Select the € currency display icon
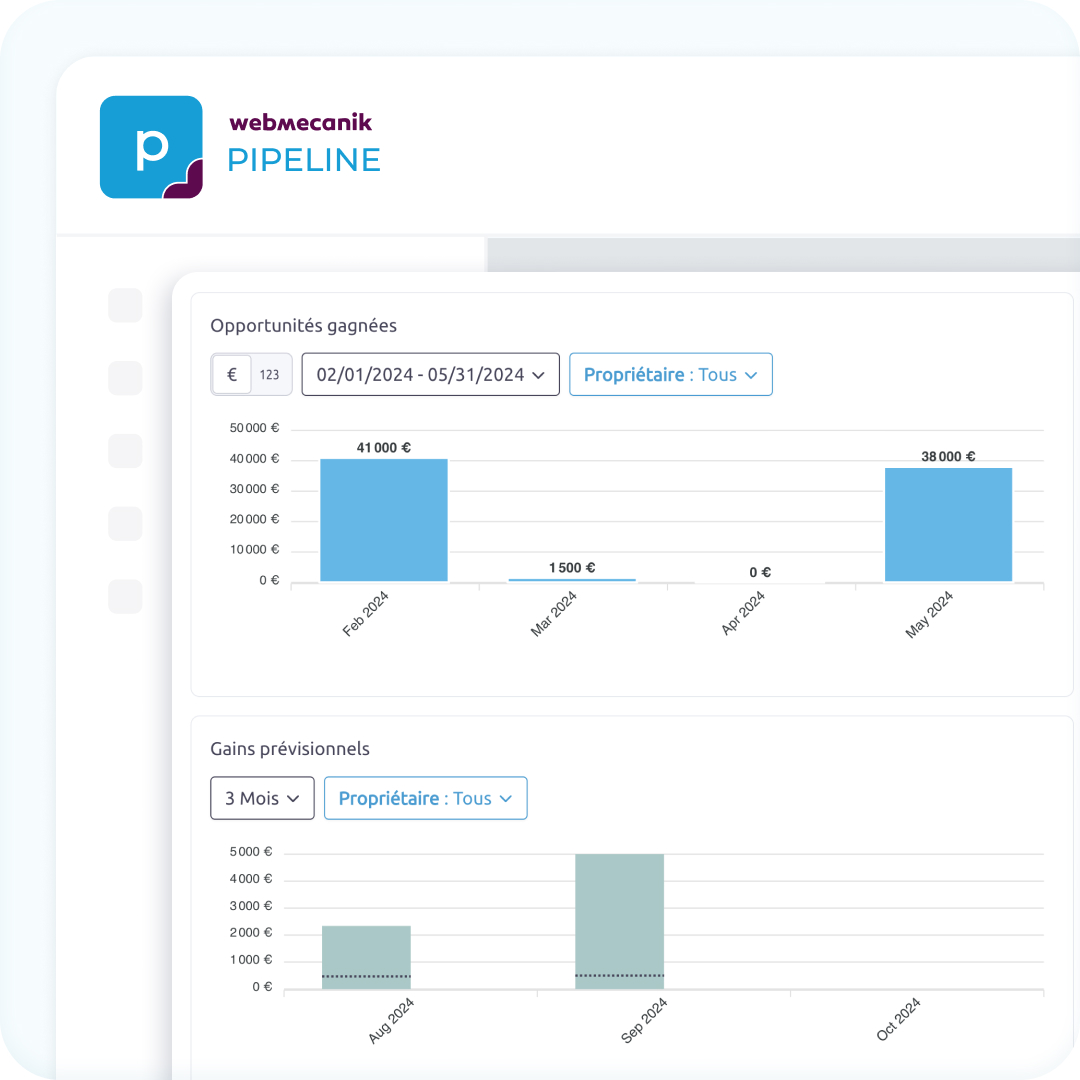 click(x=231, y=374)
